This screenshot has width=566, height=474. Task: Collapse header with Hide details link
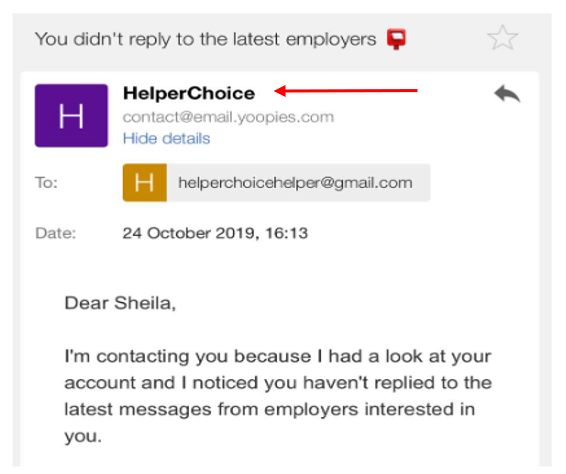pos(166,139)
